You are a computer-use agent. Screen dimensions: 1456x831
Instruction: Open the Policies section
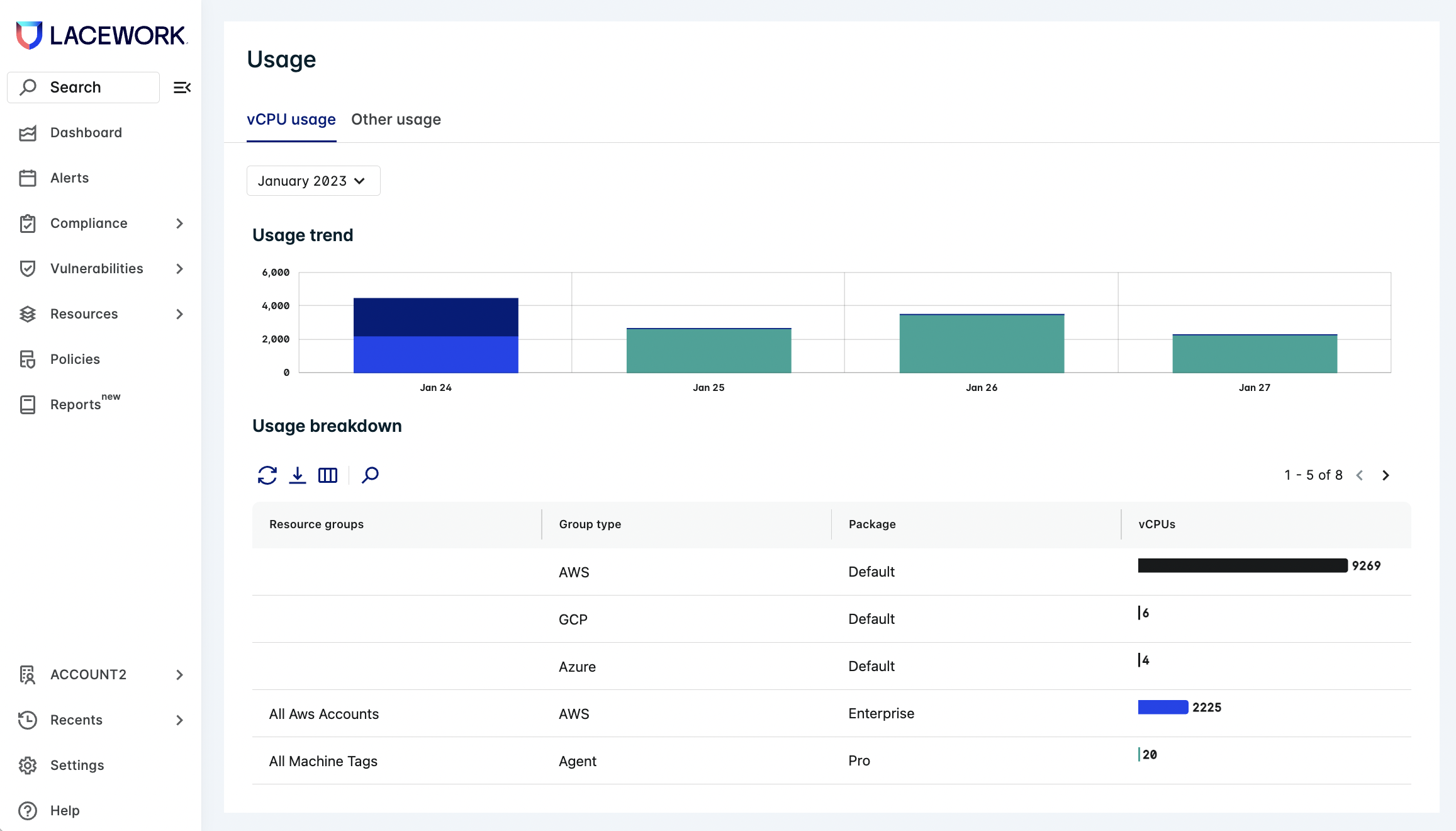click(74, 359)
